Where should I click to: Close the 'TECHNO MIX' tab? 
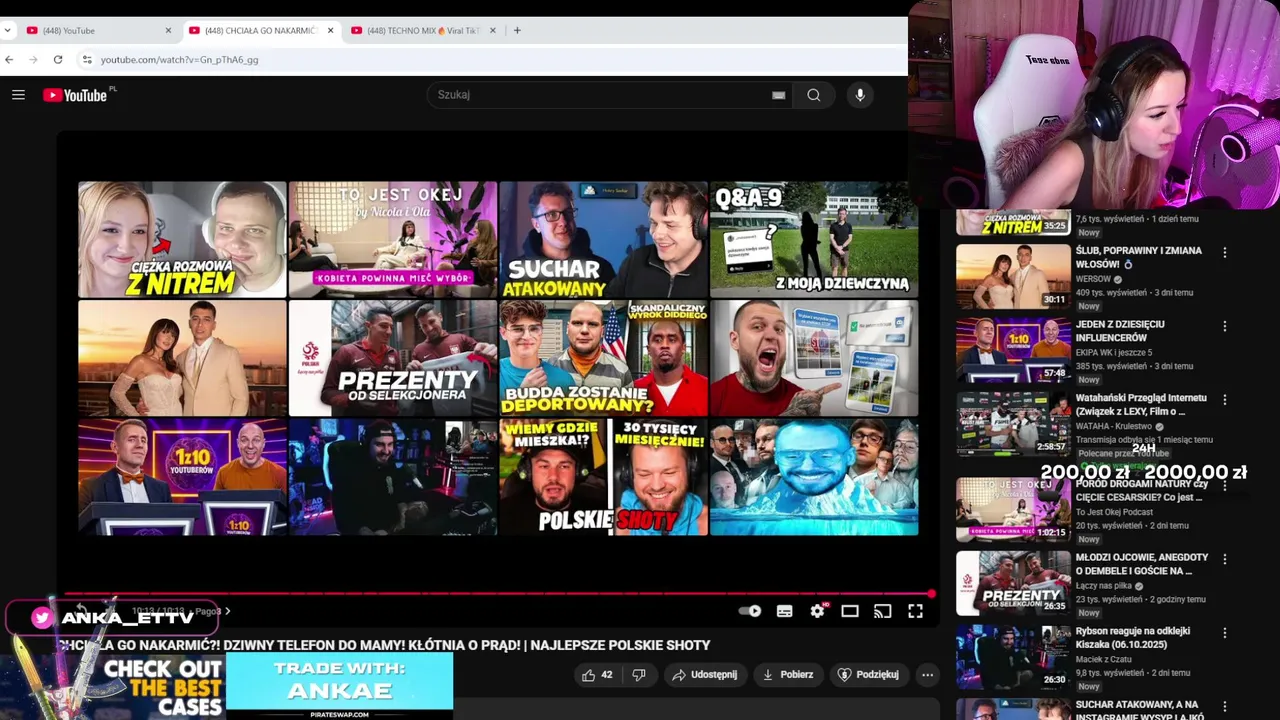point(492,30)
